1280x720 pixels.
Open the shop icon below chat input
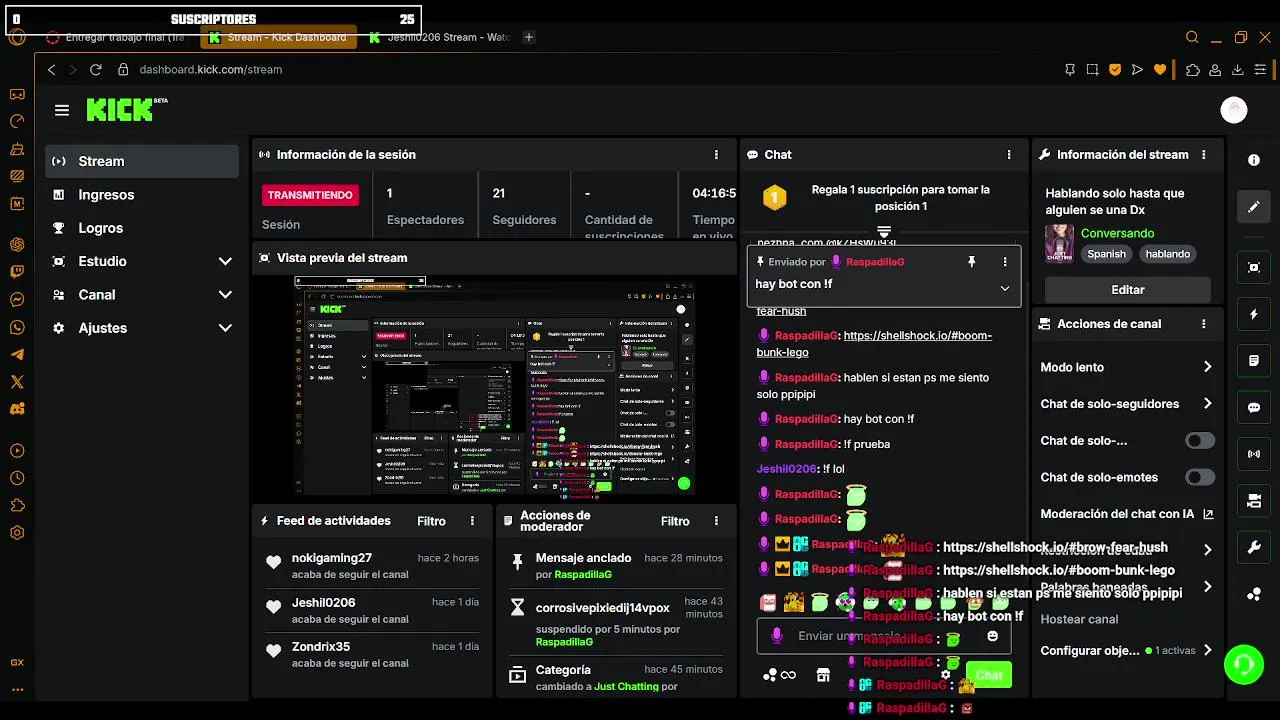tap(823, 675)
